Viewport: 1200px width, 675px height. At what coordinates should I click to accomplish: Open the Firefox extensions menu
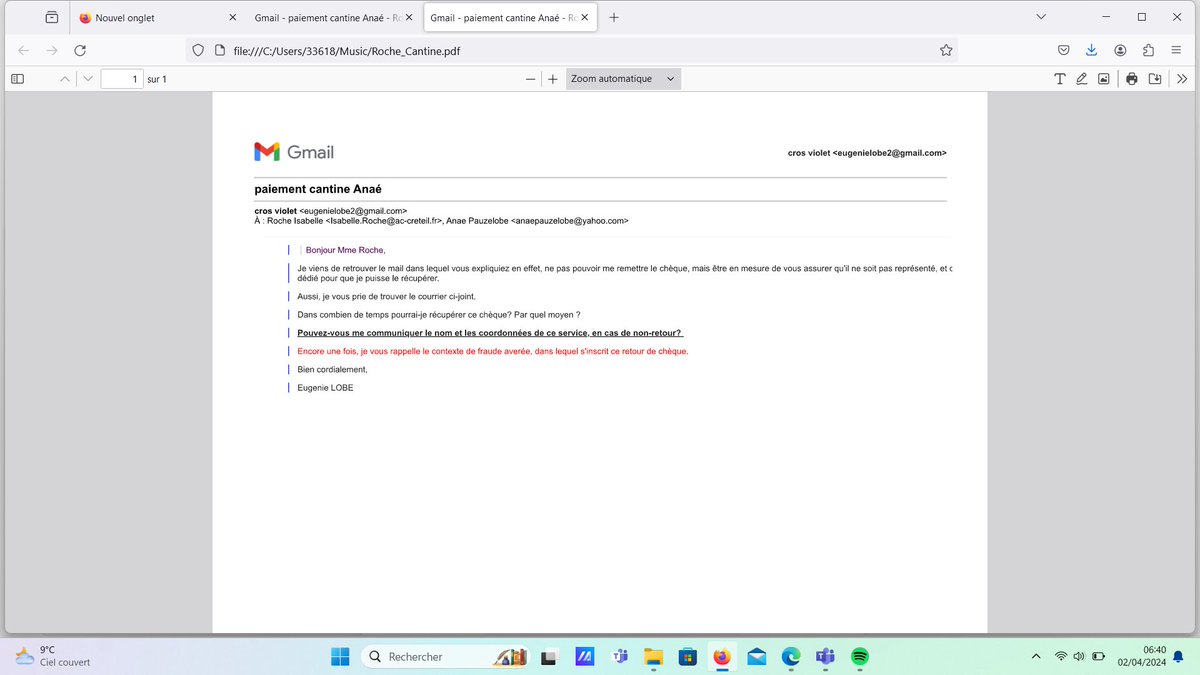click(x=1148, y=50)
